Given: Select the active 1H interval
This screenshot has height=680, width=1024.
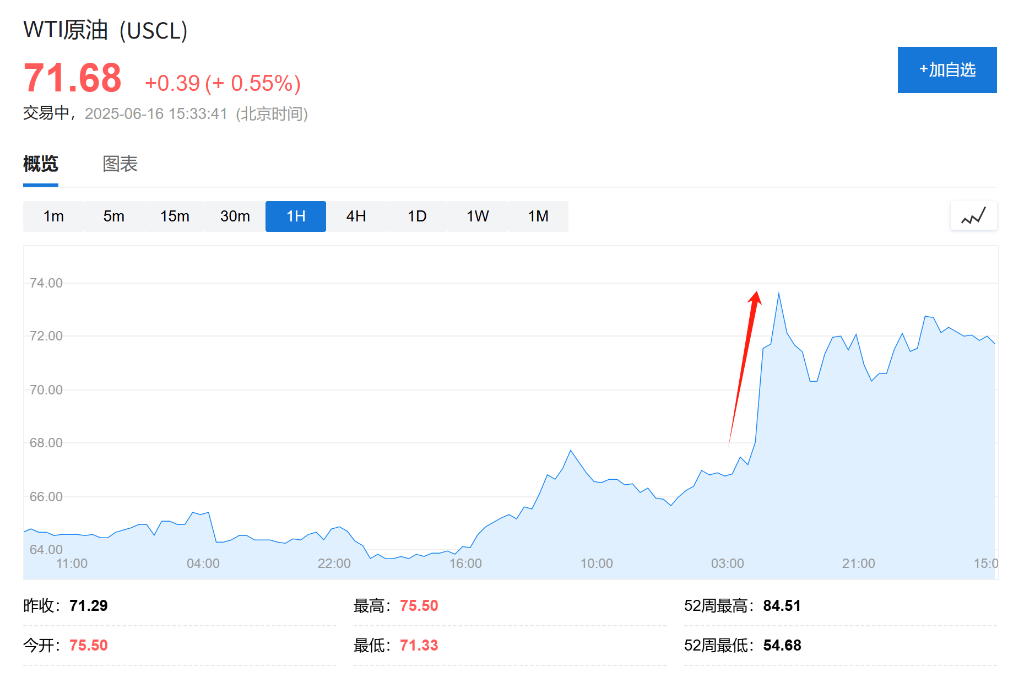Looking at the screenshot, I should click(x=296, y=216).
